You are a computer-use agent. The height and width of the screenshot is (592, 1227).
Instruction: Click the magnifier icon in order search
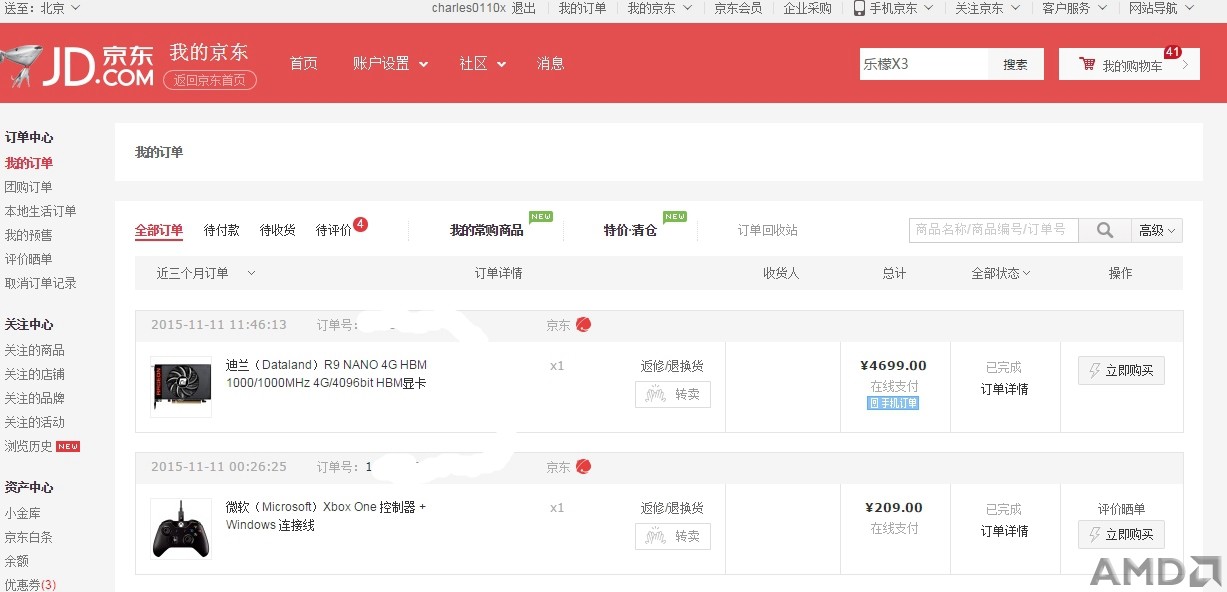[x=1104, y=230]
